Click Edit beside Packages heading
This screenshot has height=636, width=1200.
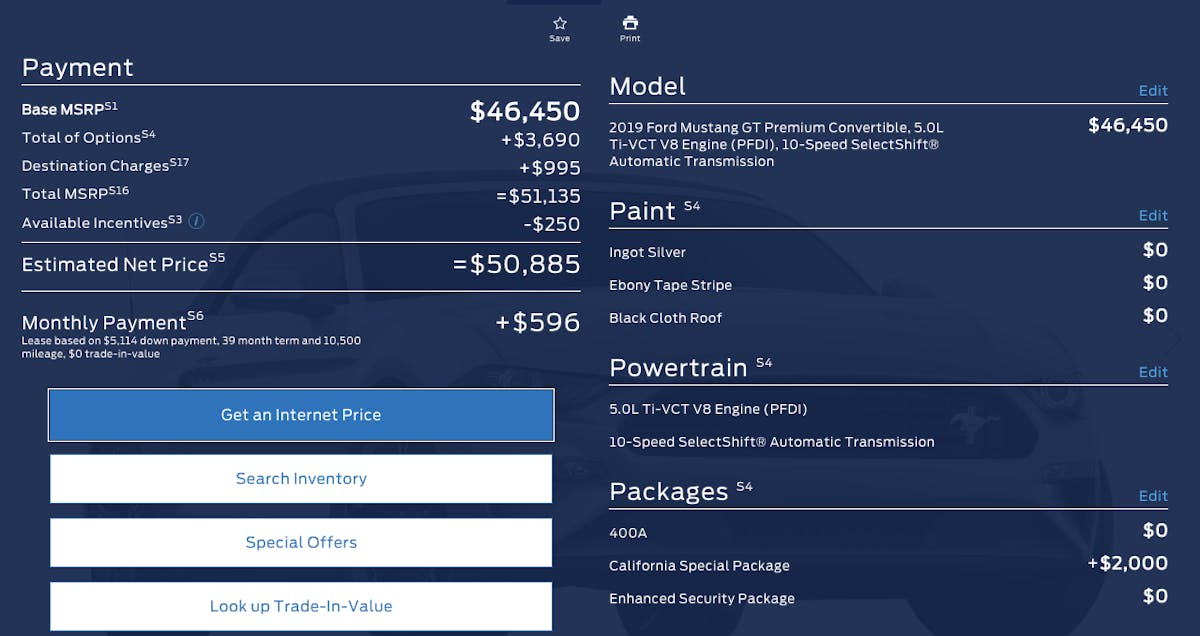click(1153, 496)
